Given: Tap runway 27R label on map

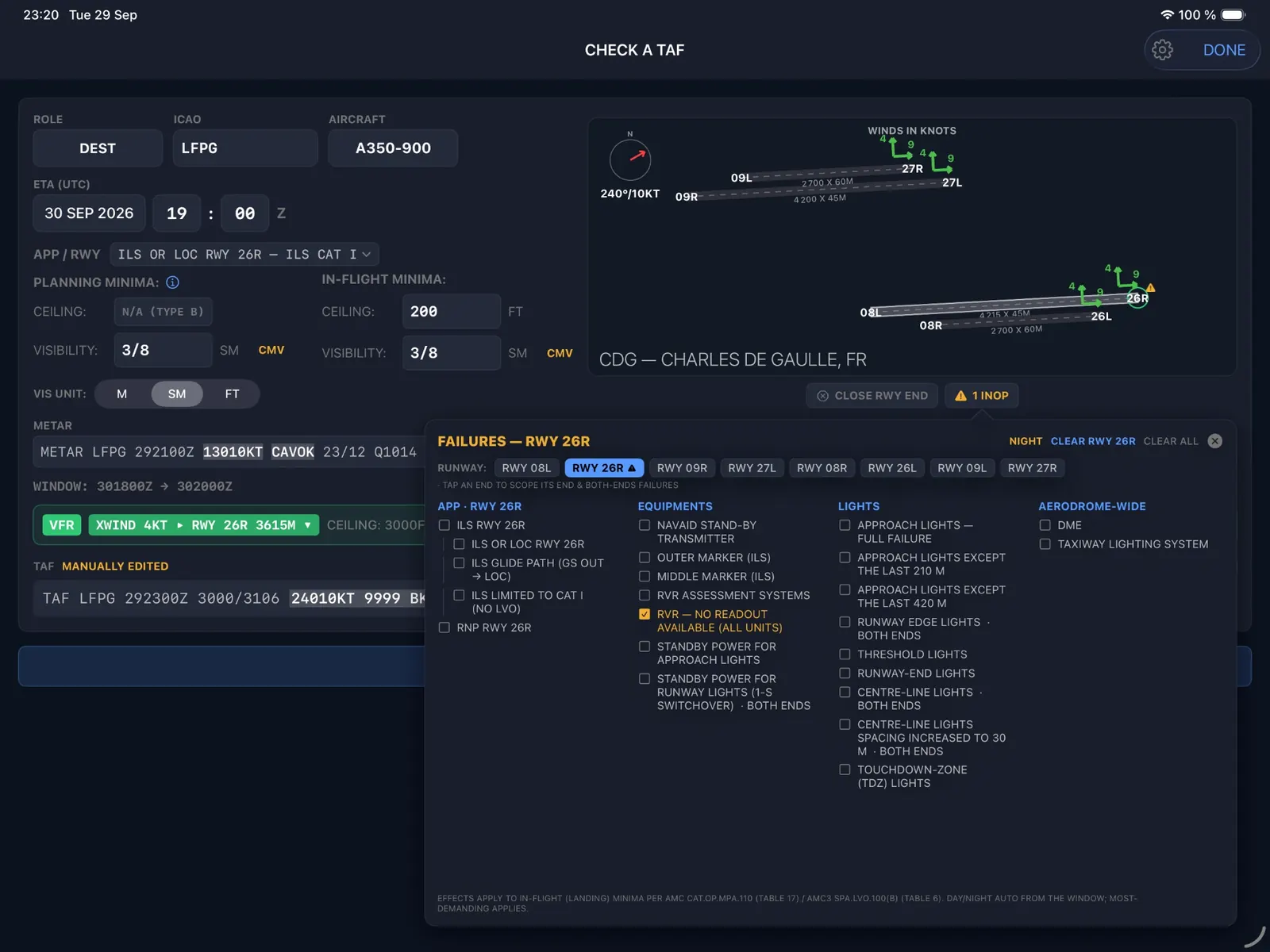Looking at the screenshot, I should click(913, 169).
